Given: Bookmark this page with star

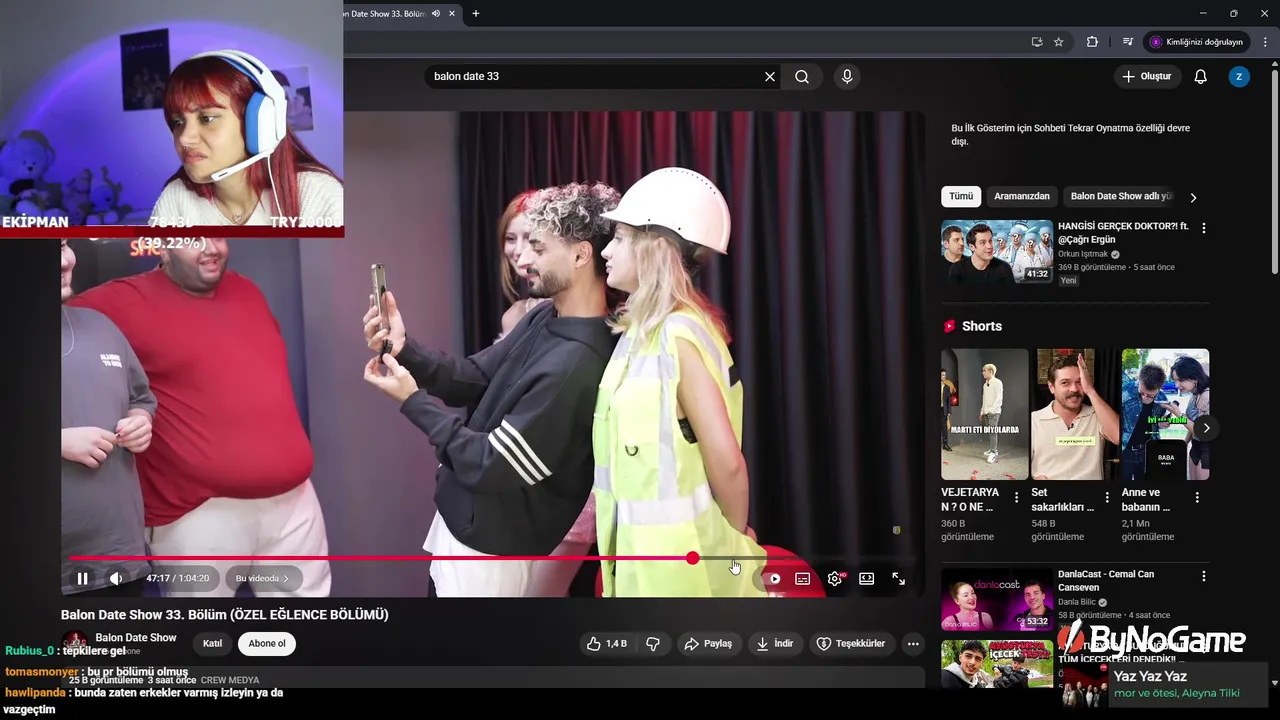Looking at the screenshot, I should pos(1059,42).
